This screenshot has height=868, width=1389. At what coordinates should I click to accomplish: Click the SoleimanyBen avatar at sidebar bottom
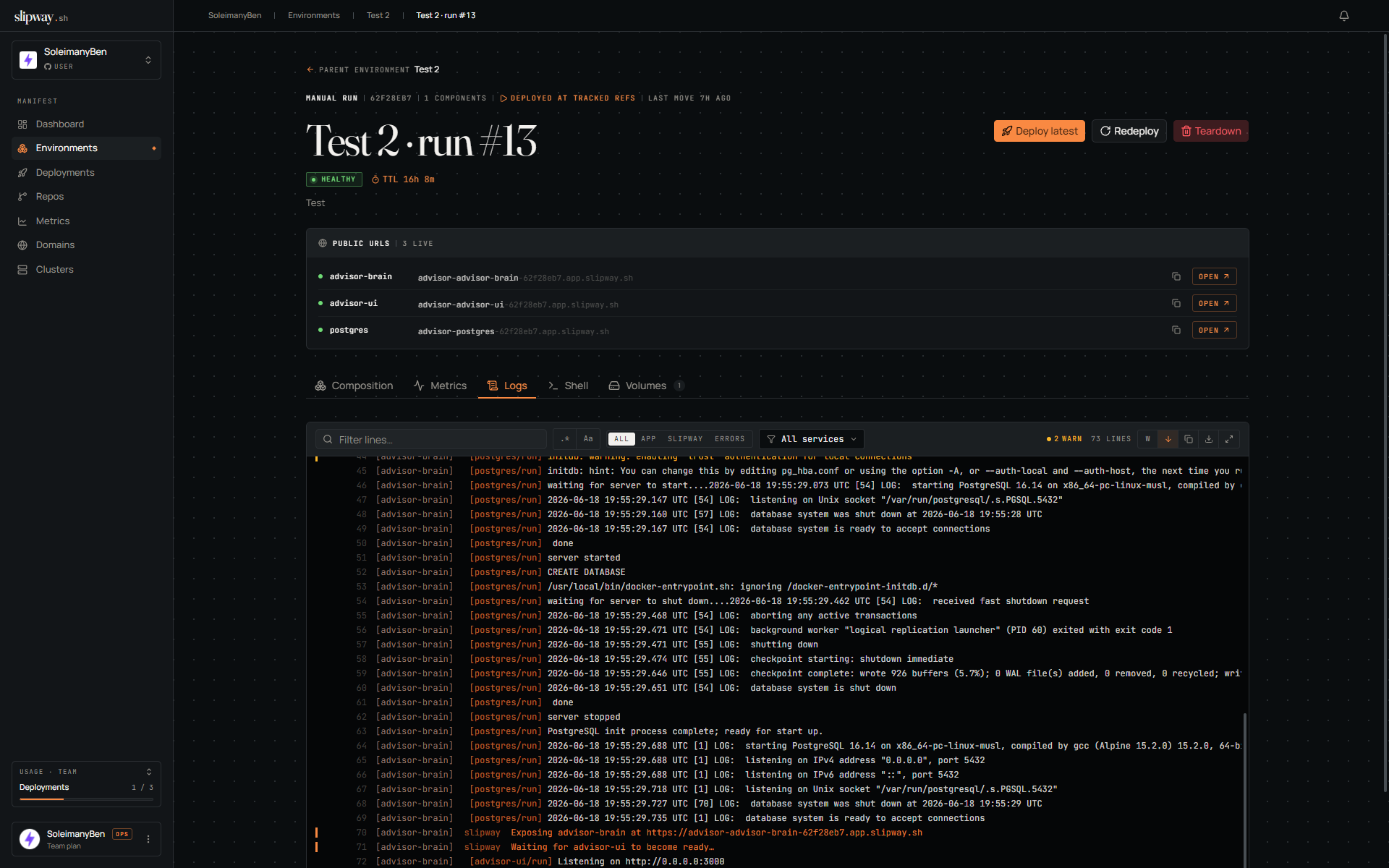pos(30,839)
